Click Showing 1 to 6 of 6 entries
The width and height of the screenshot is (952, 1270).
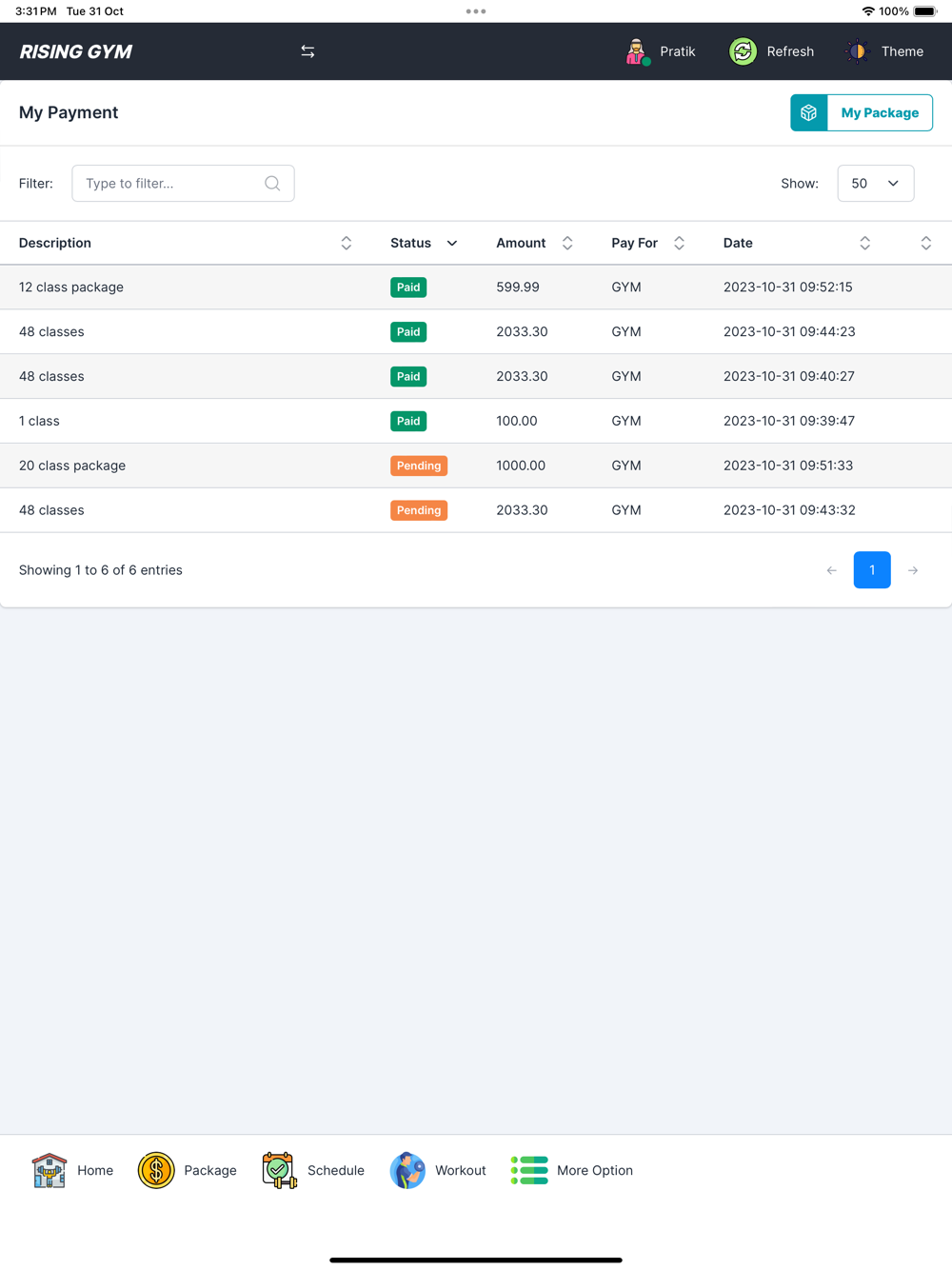tap(101, 570)
